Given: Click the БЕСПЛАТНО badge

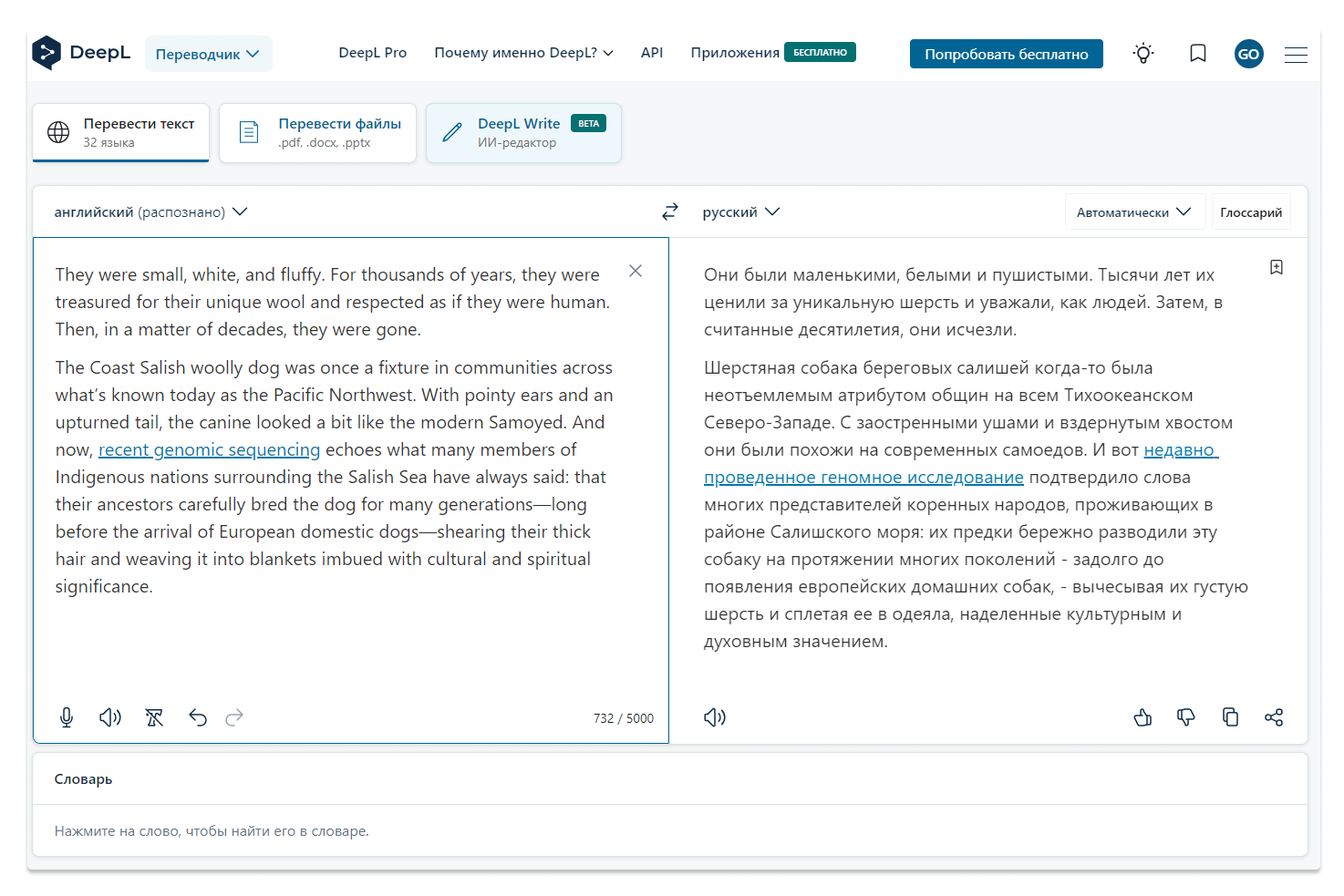Looking at the screenshot, I should coord(820,52).
